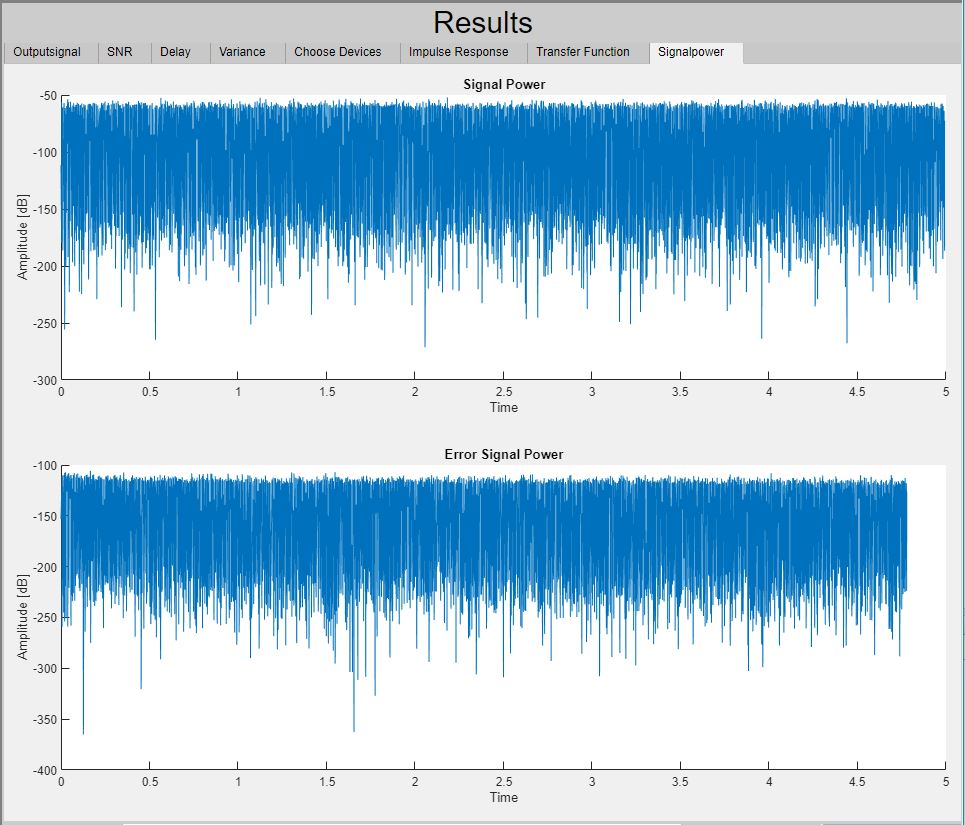The image size is (965, 825).
Task: View the Transfer Function tab
Action: point(583,52)
